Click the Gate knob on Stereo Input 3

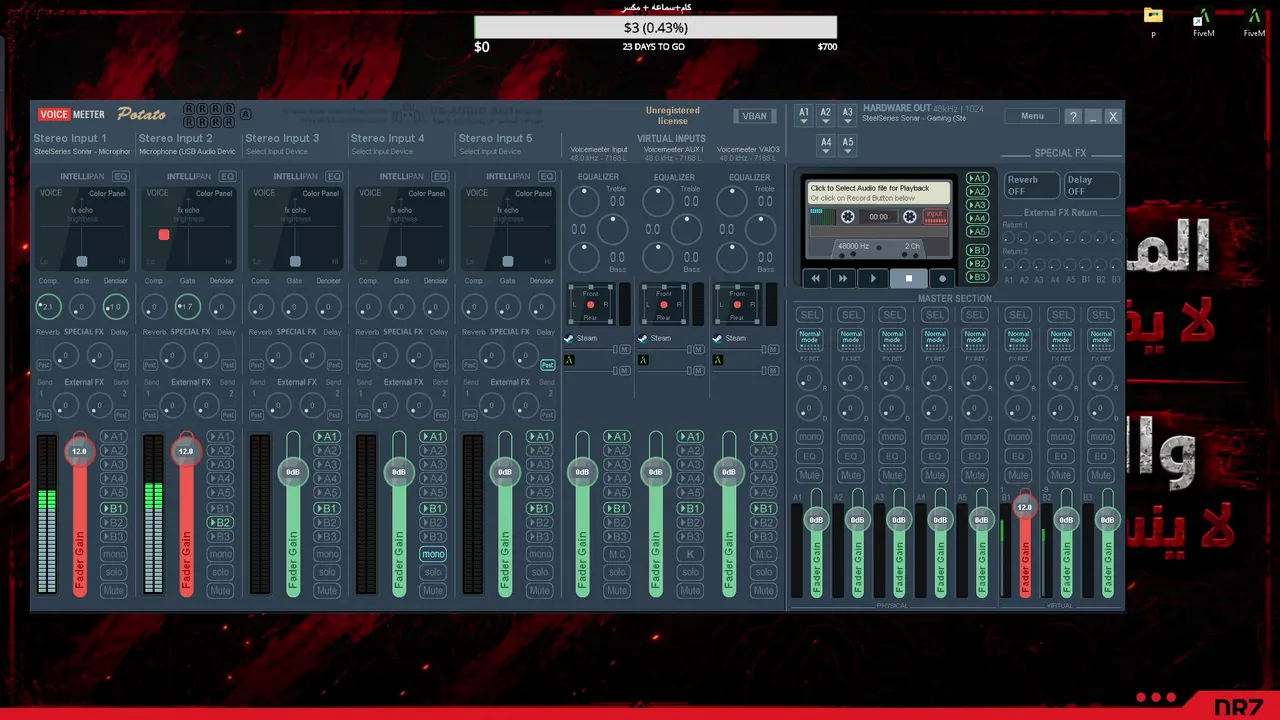point(294,307)
